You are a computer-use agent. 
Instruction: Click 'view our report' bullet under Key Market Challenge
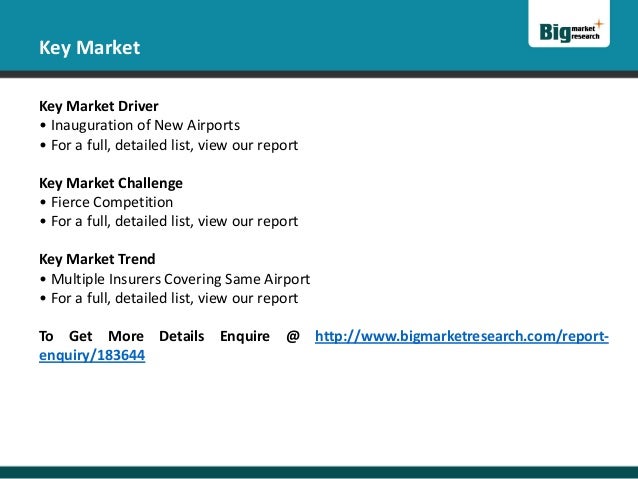pos(169,221)
